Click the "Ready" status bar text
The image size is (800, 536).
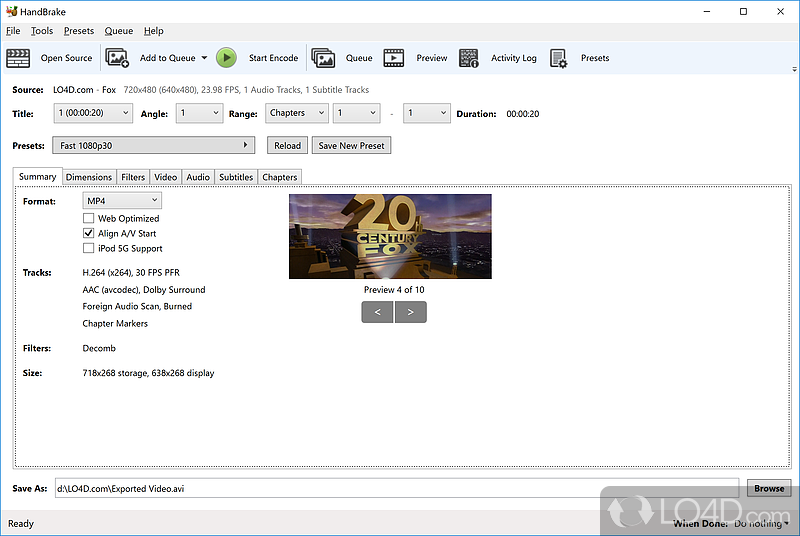coord(21,524)
